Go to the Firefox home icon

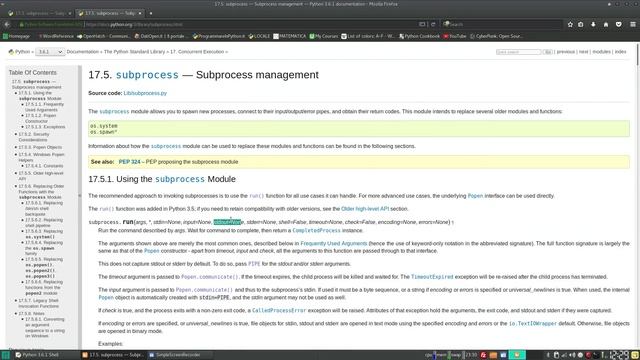[606, 24]
